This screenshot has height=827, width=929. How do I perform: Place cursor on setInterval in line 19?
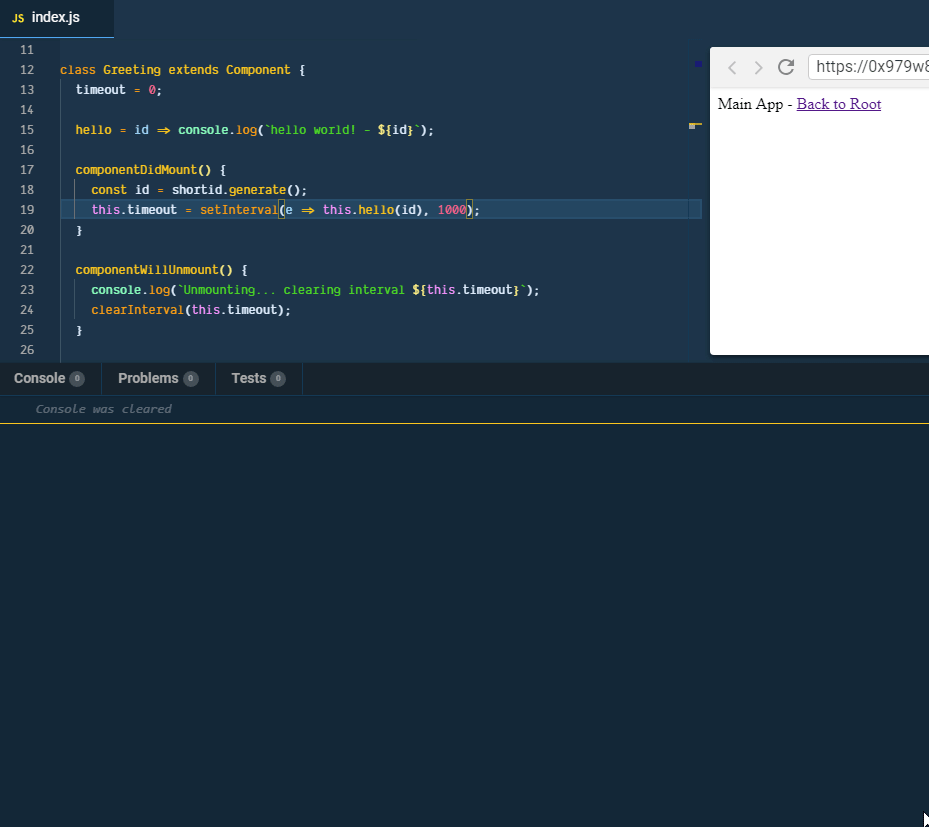click(x=238, y=209)
